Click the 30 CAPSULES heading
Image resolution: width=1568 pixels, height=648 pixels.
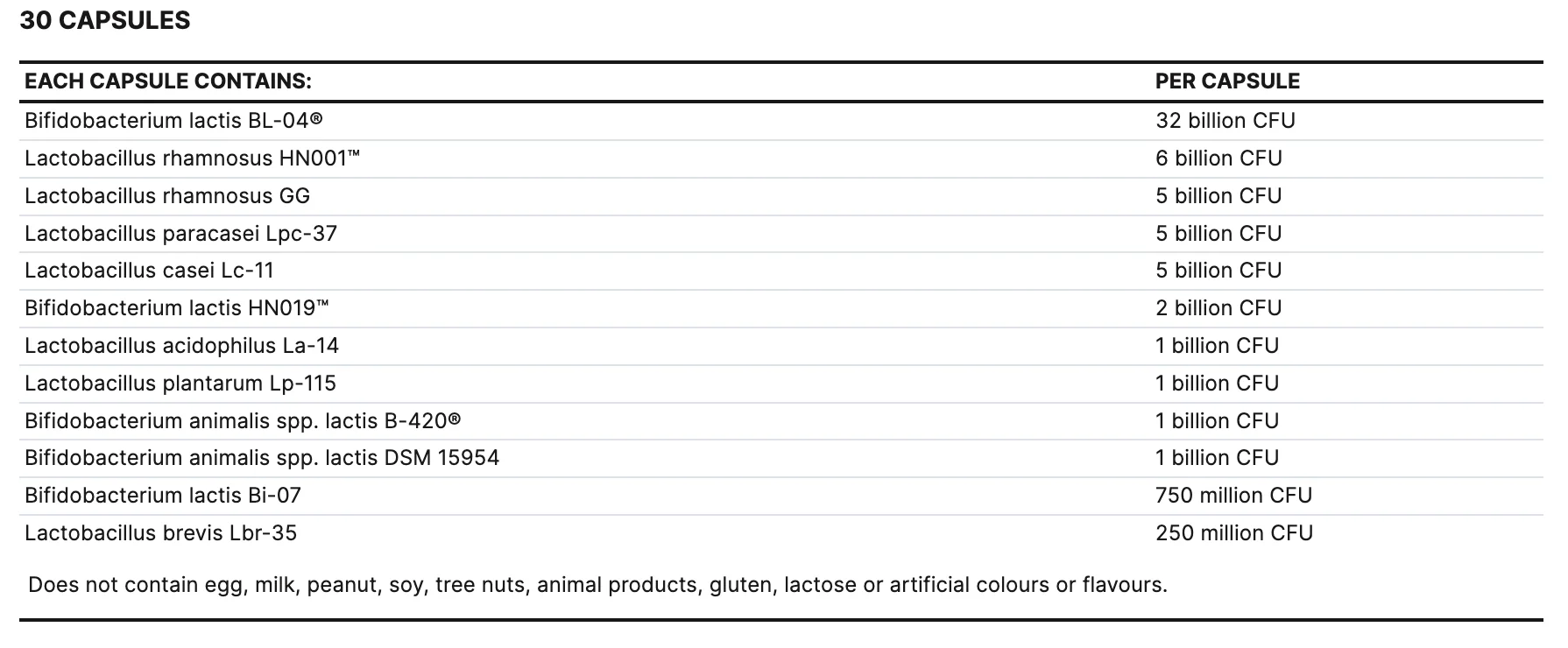click(105, 20)
